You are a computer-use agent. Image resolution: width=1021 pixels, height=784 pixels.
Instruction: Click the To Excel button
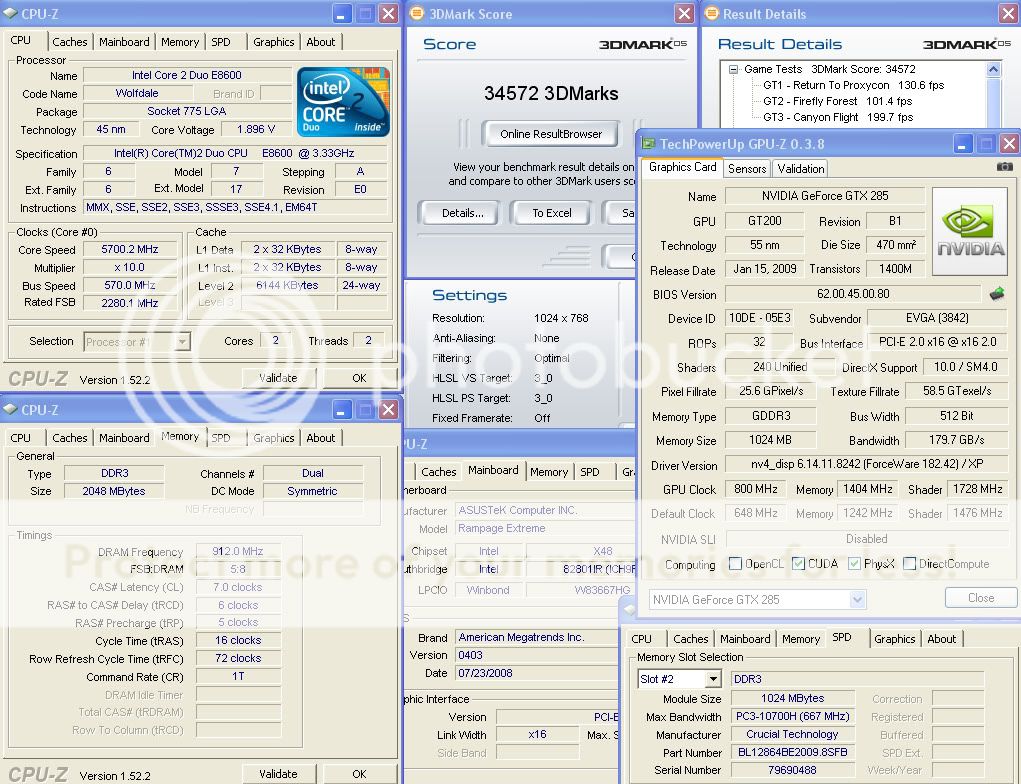point(552,213)
